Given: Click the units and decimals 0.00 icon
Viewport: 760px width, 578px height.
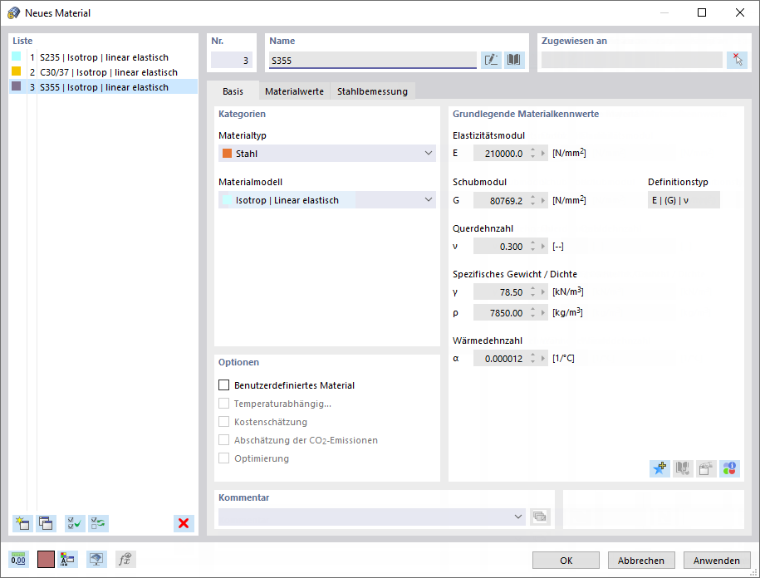Looking at the screenshot, I should click(18, 560).
